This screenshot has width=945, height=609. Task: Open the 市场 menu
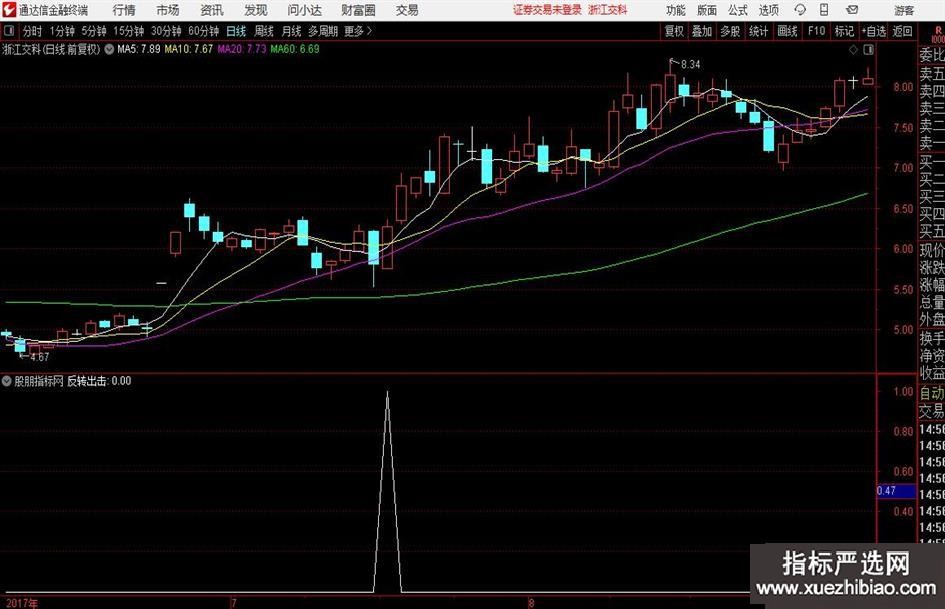pos(168,10)
